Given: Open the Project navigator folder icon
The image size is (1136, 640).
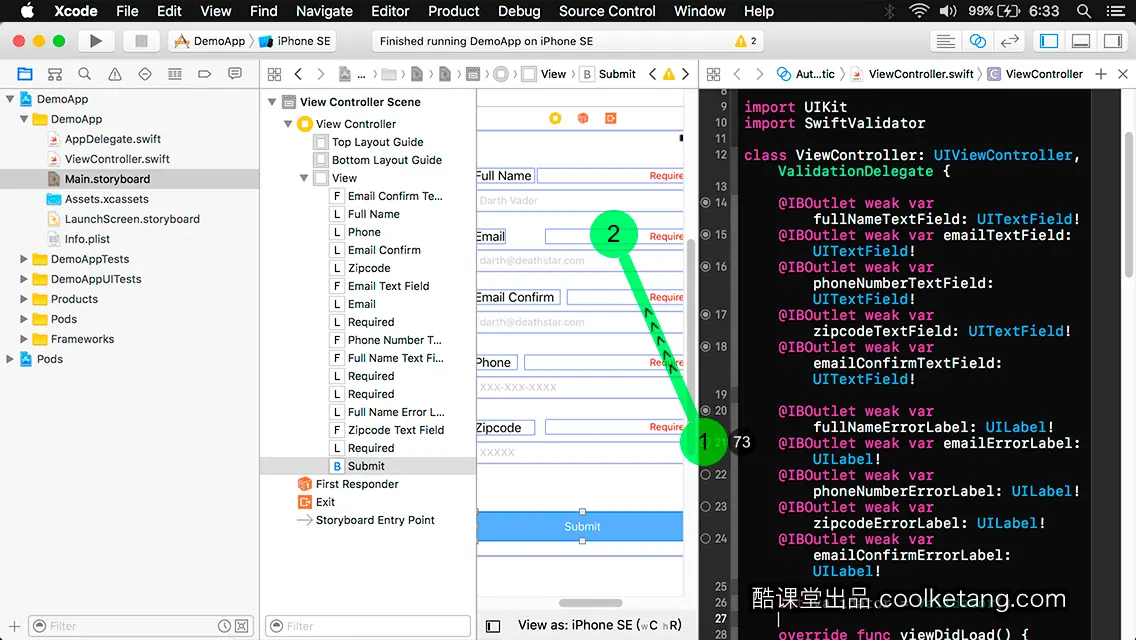Looking at the screenshot, I should click(25, 74).
